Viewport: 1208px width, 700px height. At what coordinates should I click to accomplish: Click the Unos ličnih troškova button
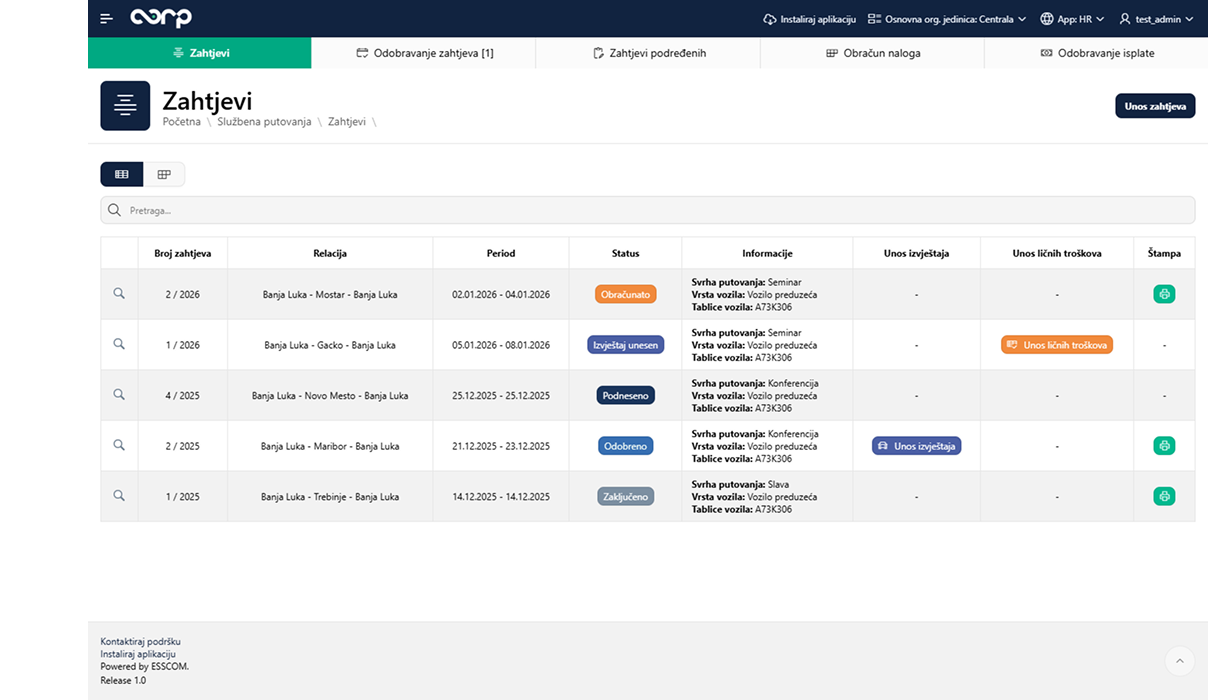coord(1056,345)
